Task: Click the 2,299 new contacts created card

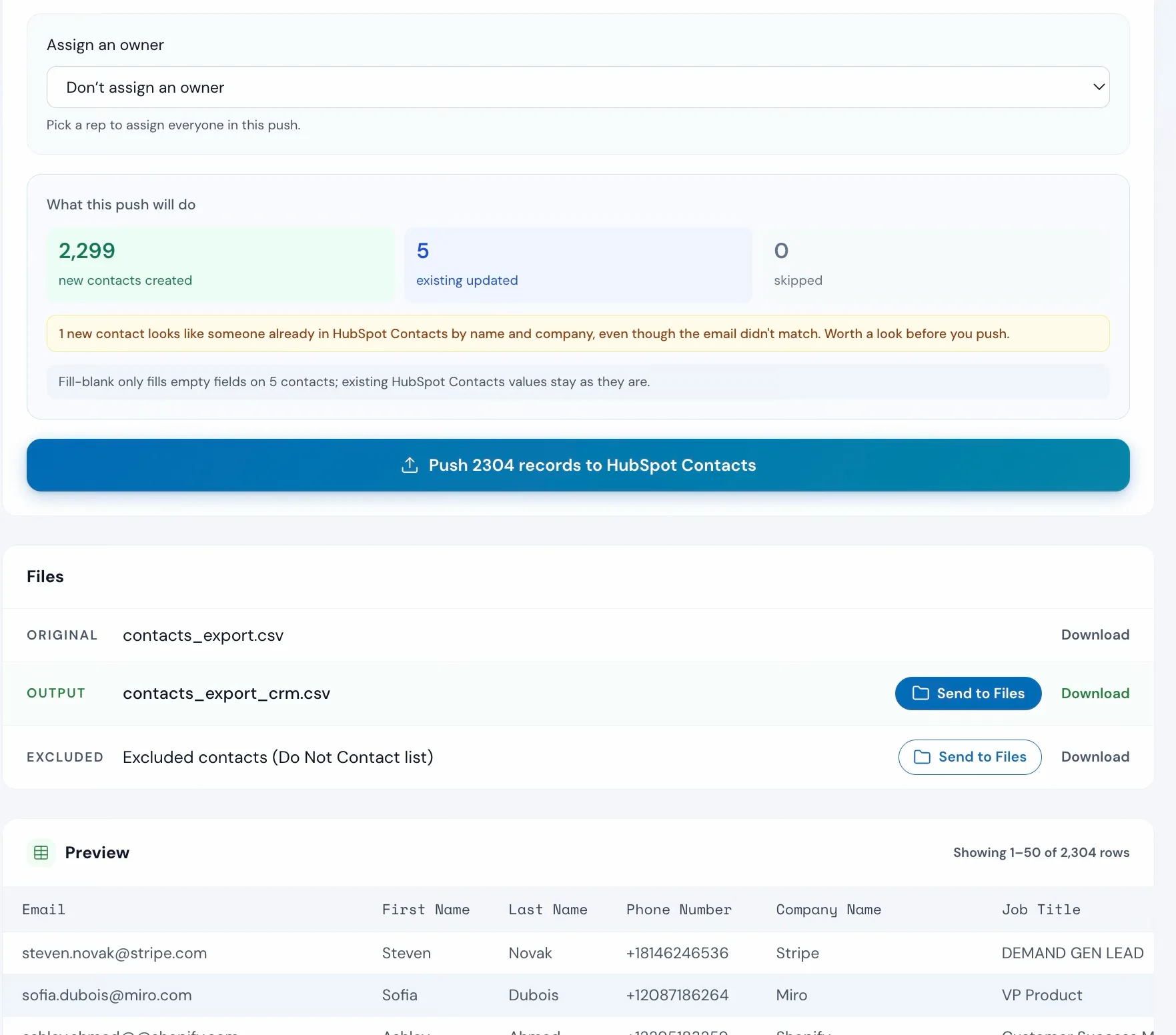Action: pos(221,265)
